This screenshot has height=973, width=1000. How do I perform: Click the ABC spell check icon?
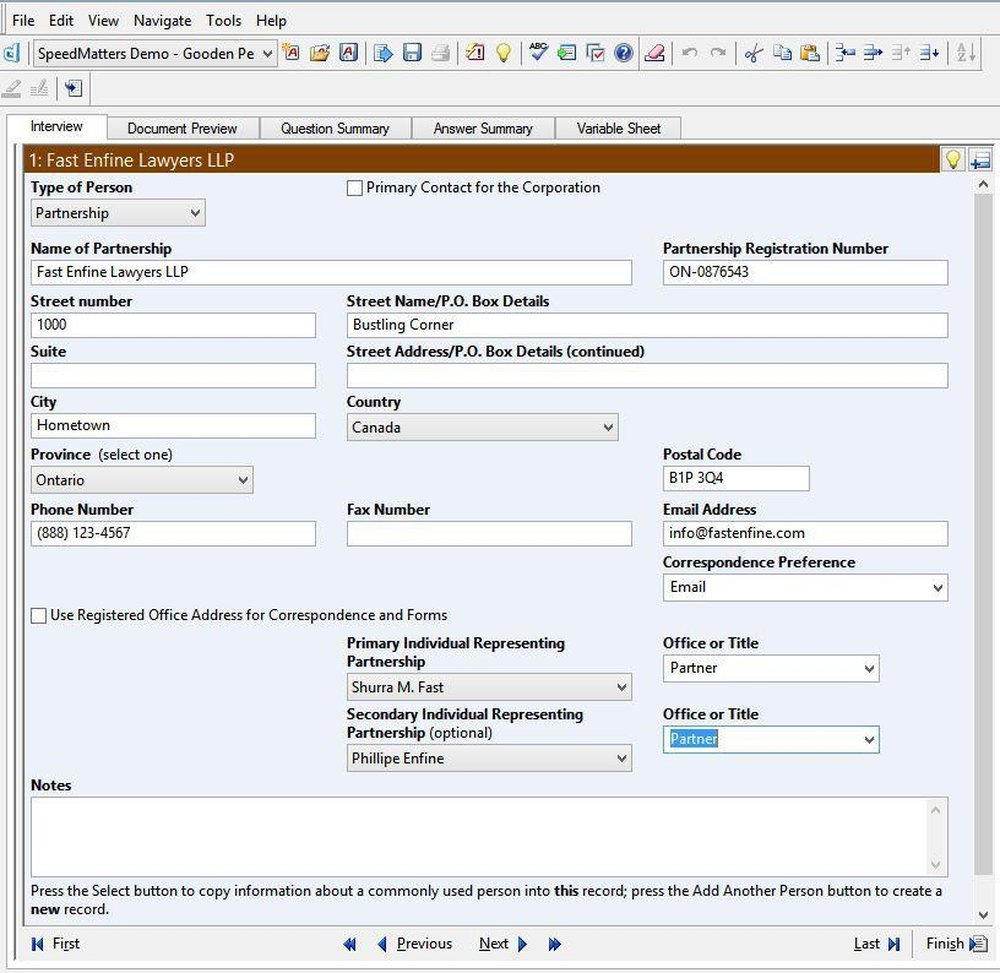[x=538, y=52]
